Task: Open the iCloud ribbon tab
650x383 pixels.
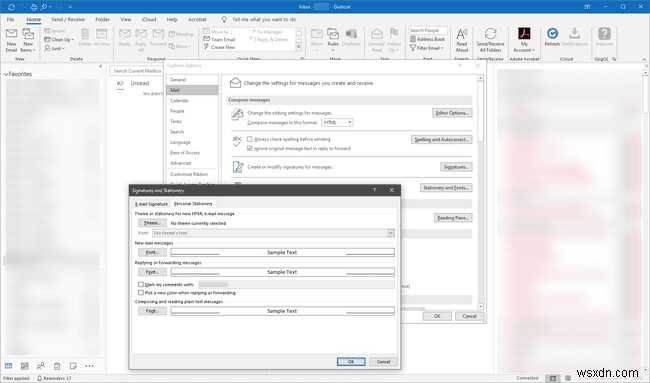Action: click(x=149, y=19)
